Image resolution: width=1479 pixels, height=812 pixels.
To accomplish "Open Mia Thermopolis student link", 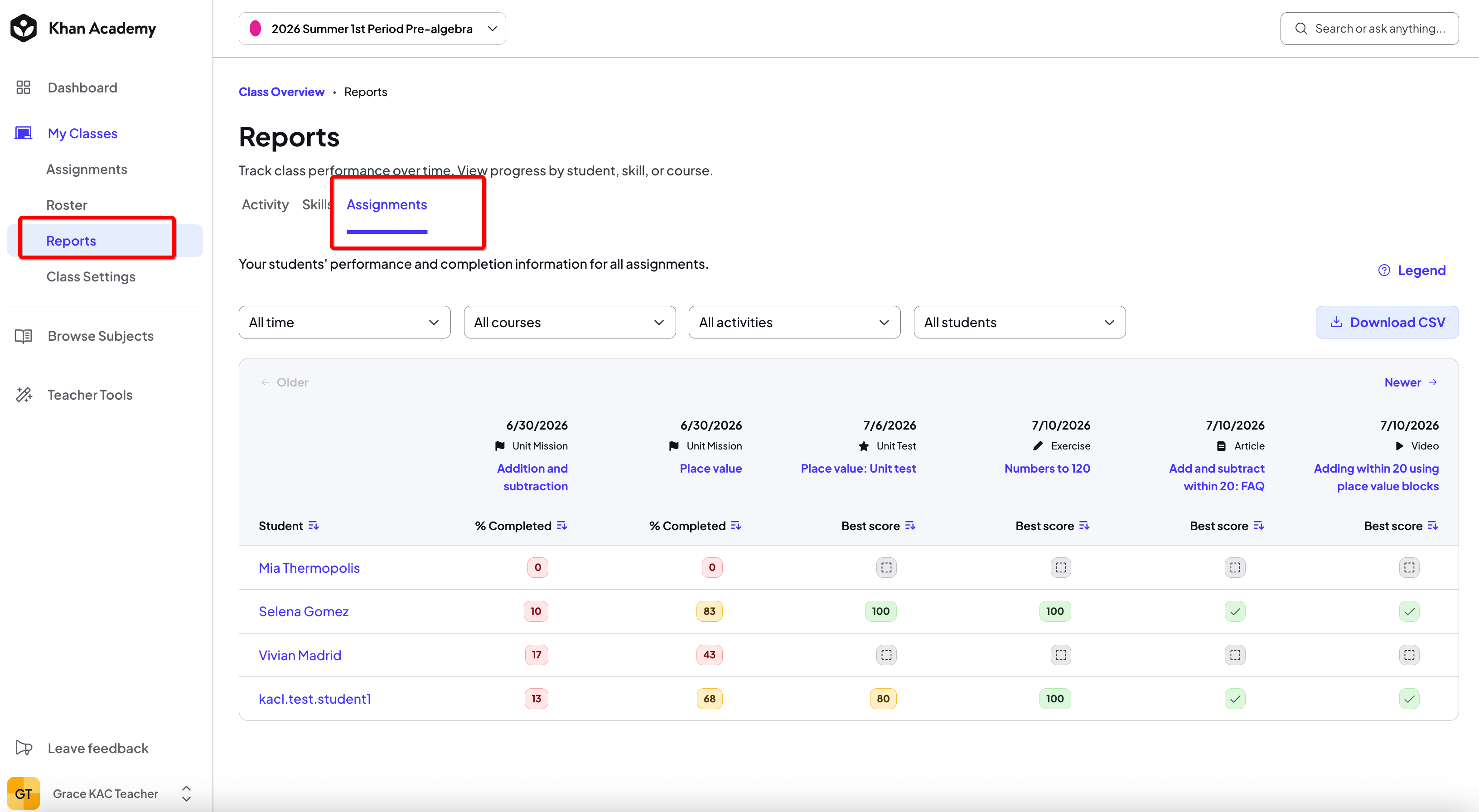I will point(309,568).
